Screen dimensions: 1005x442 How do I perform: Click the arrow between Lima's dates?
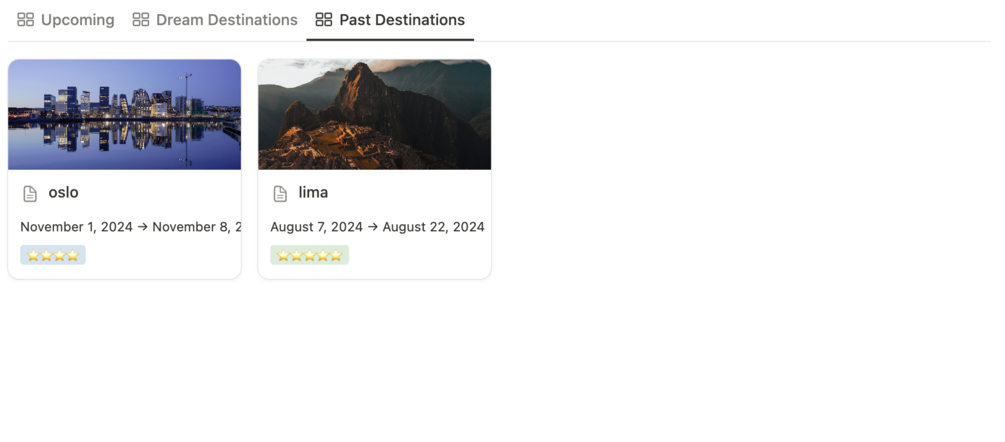372,227
